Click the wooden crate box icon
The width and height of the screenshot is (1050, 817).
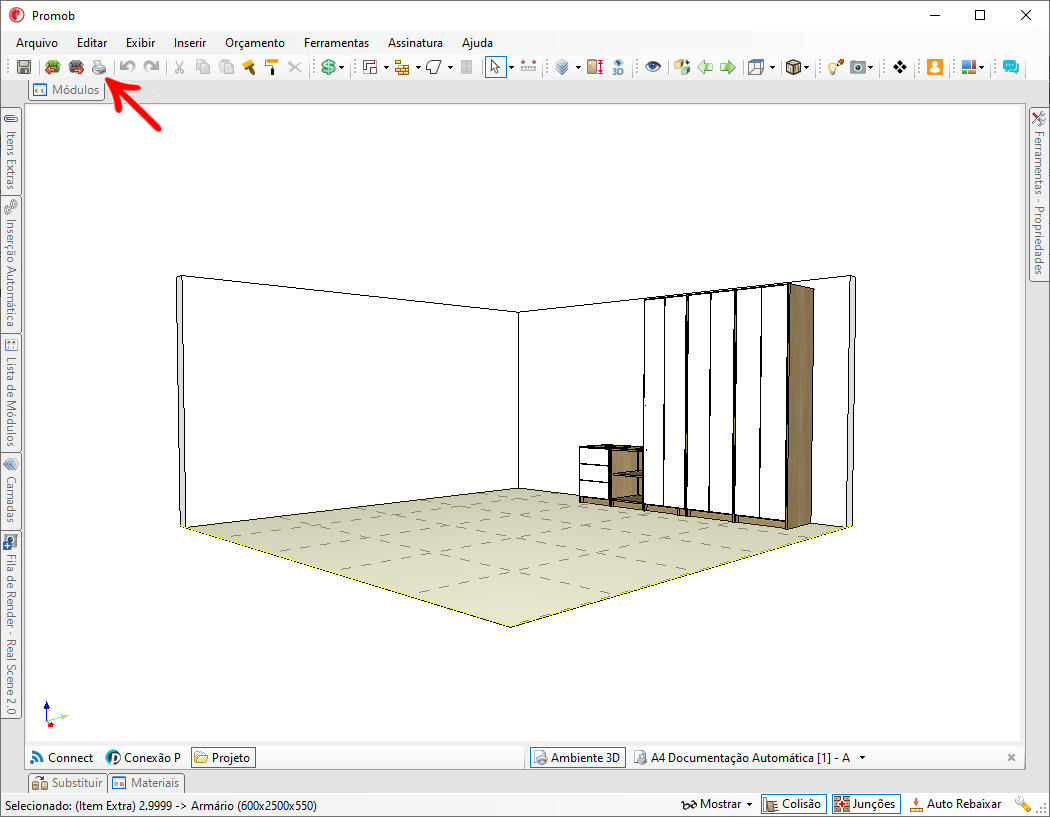point(794,67)
